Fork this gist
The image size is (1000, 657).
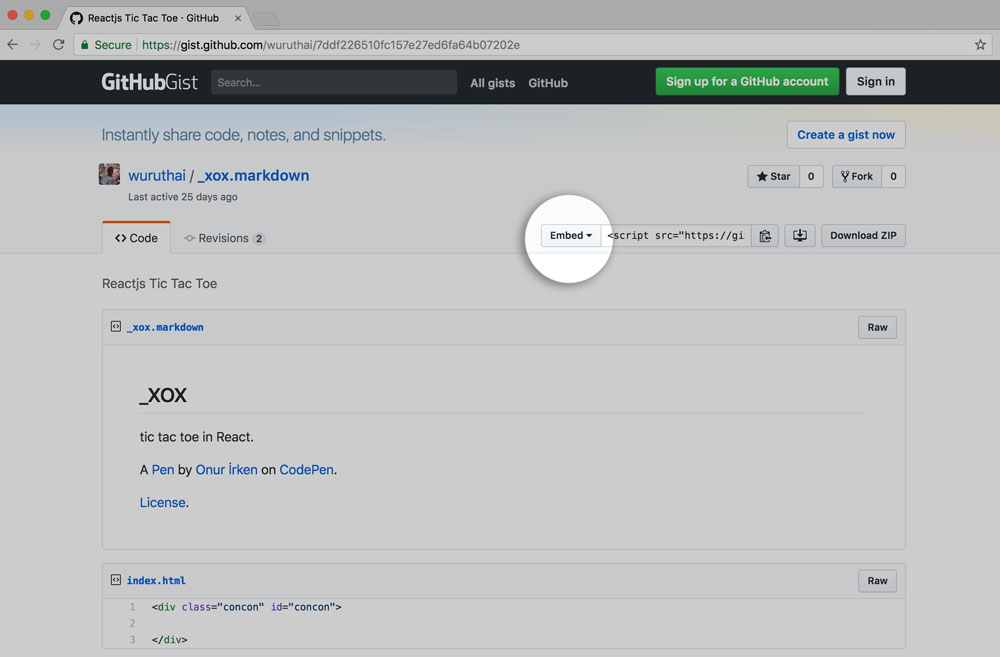coord(857,177)
